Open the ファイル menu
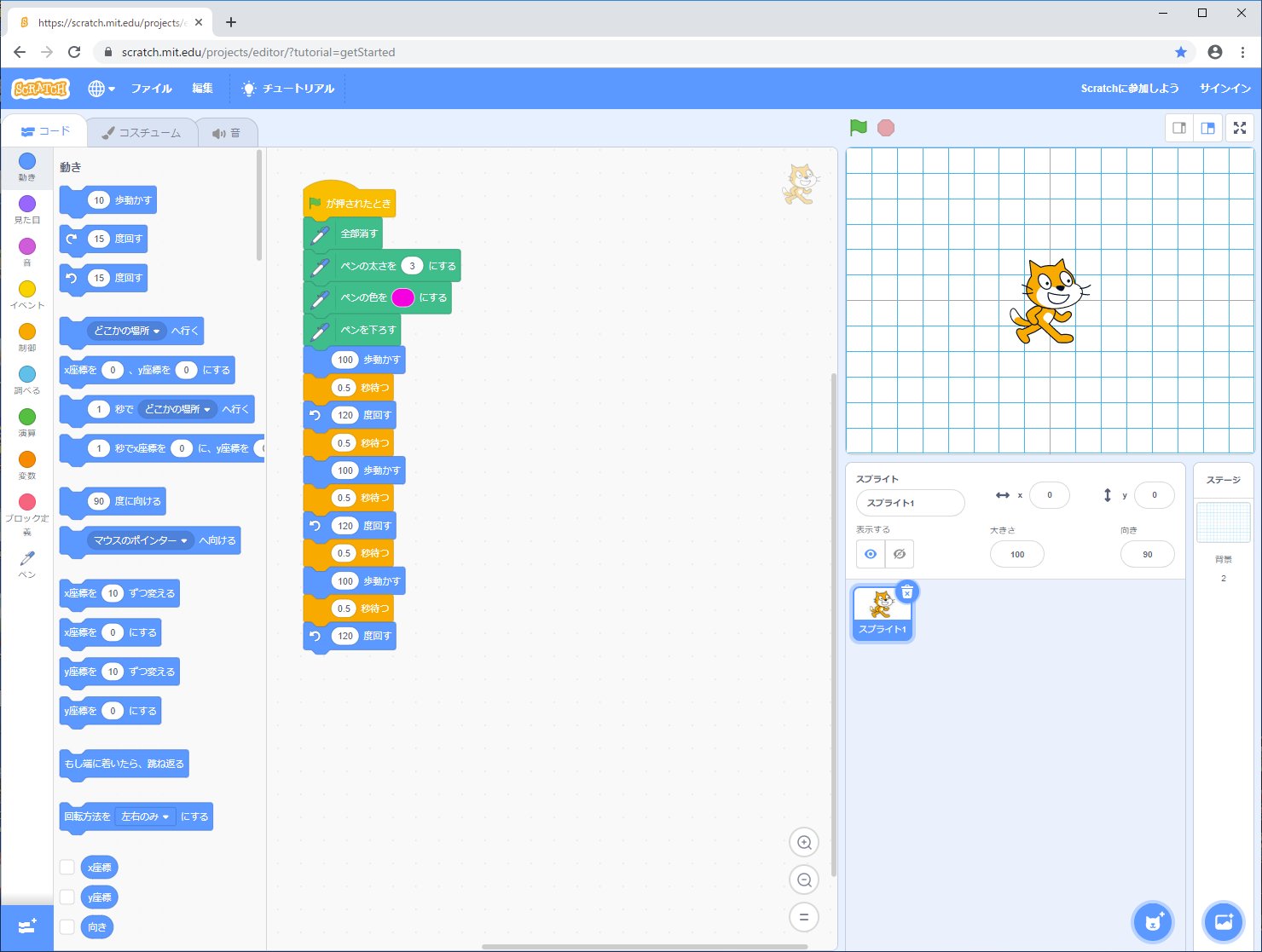 click(x=151, y=89)
